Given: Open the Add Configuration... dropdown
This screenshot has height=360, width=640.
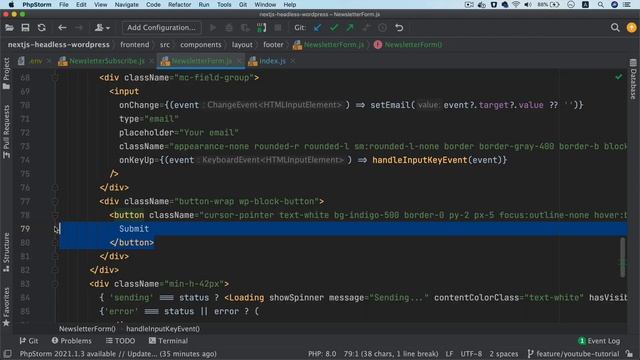Looking at the screenshot, I should click(x=161, y=28).
